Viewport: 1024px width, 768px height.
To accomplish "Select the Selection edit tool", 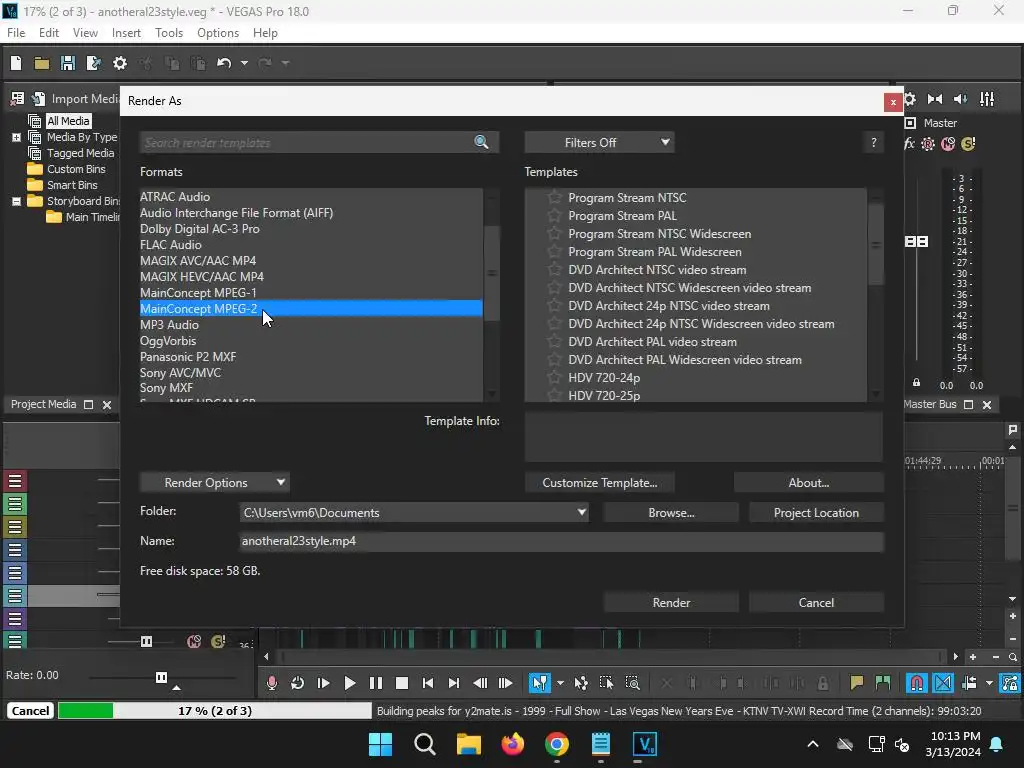I will tap(606, 683).
